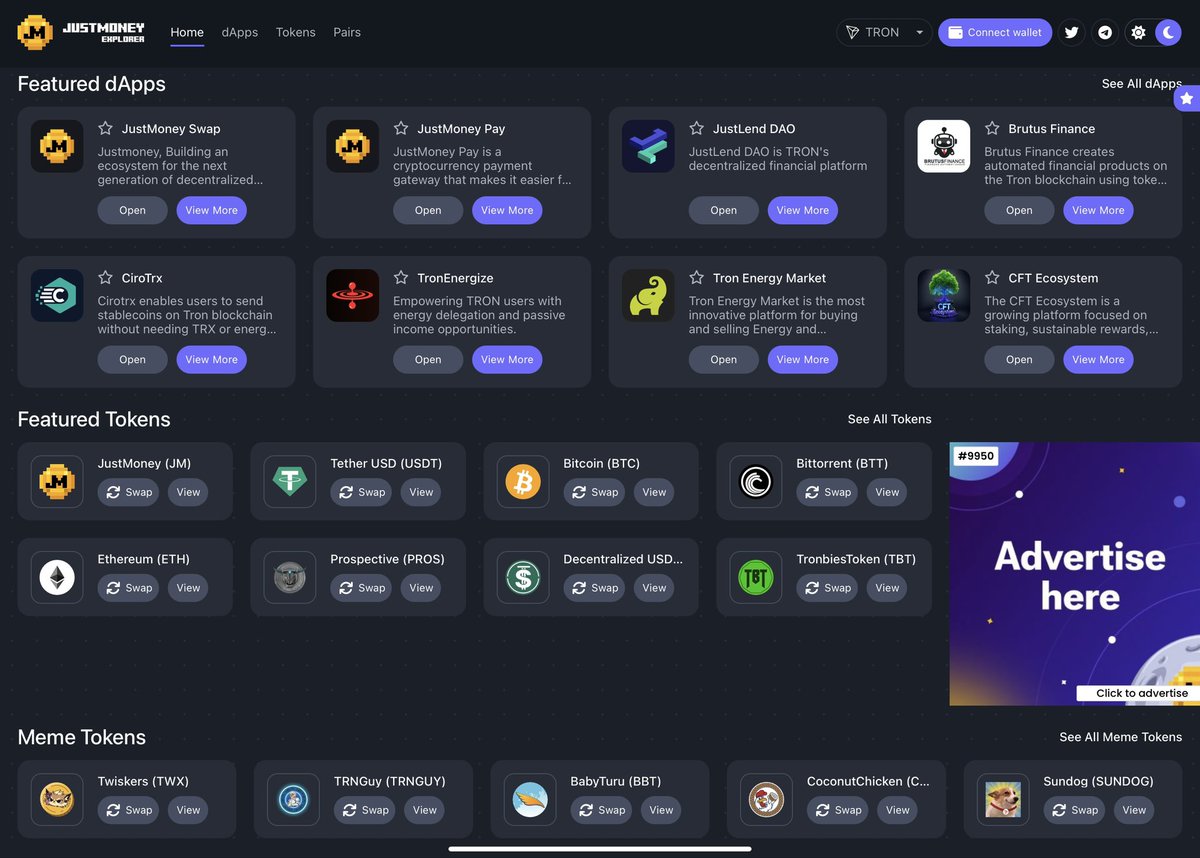Favorite JustLend DAO with star

(x=696, y=128)
